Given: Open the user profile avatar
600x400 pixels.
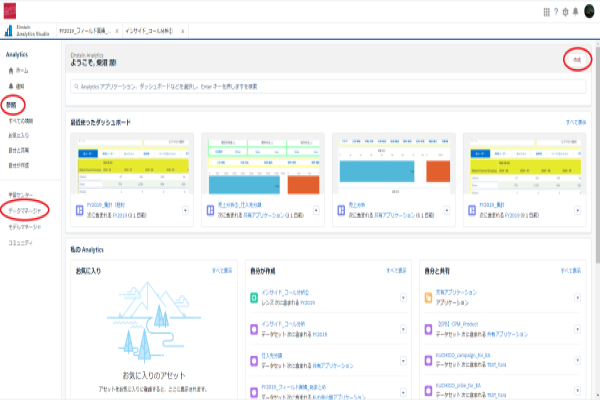Looking at the screenshot, I should pos(589,12).
